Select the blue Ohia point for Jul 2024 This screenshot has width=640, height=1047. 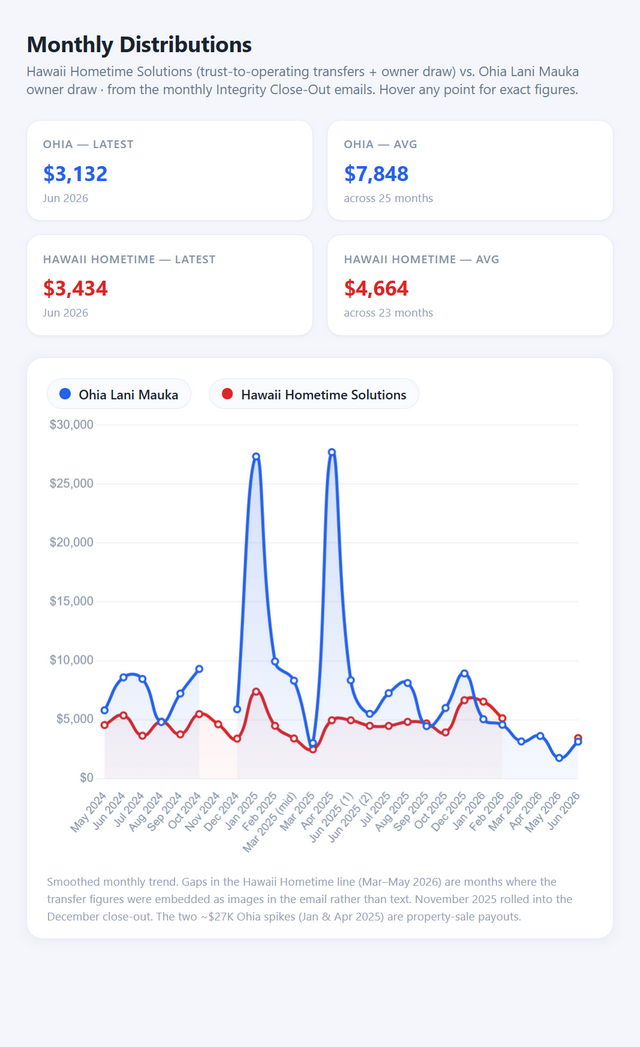142,678
